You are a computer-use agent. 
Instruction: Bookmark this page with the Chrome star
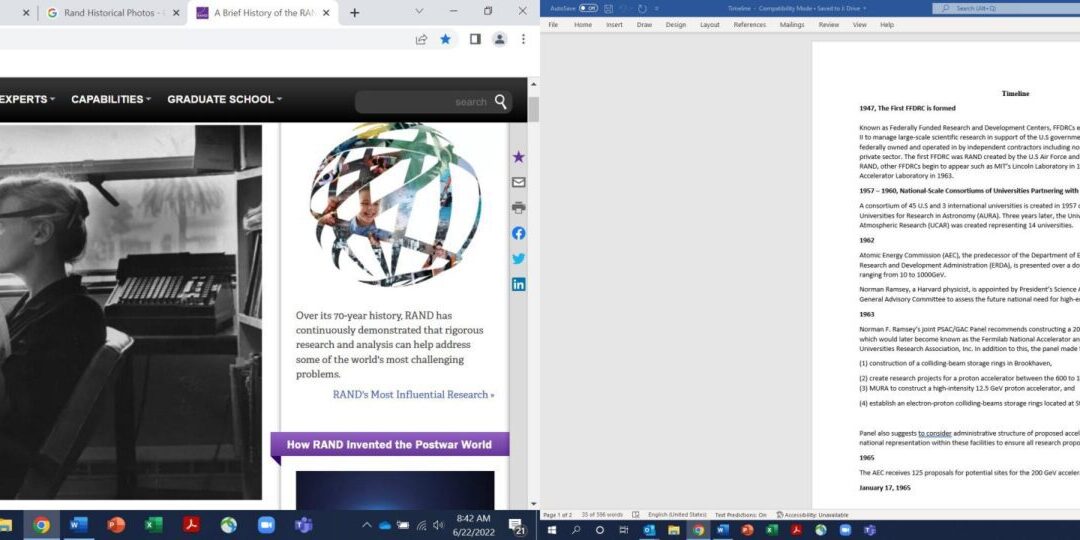(x=446, y=39)
